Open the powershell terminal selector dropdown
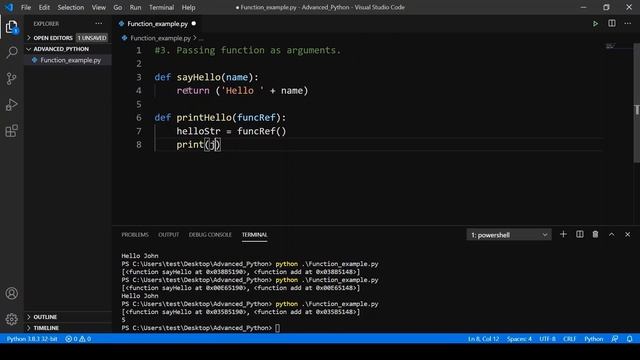640x360 pixels. (x=509, y=235)
